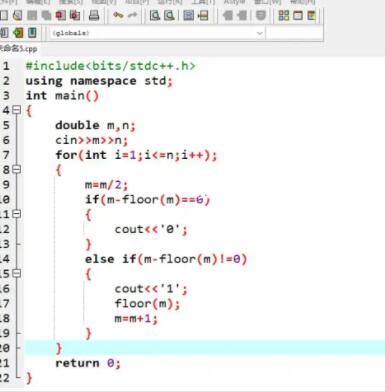Click line number 1 in the gutter
This screenshot has width=385, height=392.
6,66
